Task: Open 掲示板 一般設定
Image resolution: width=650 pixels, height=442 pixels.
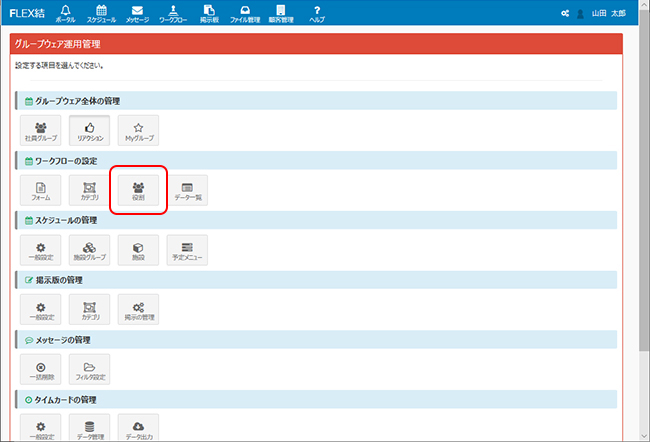Action: tap(41, 310)
